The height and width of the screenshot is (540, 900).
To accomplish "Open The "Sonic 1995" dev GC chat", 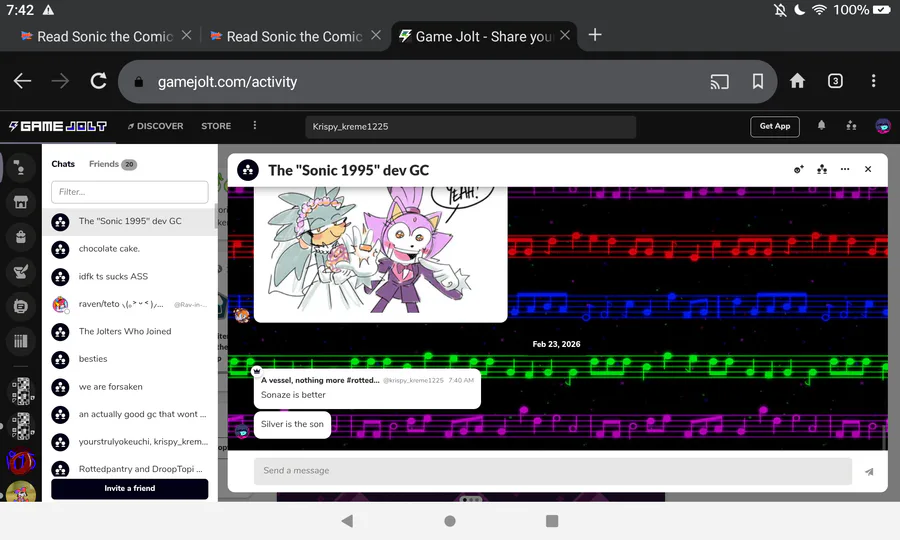I will 130,222.
